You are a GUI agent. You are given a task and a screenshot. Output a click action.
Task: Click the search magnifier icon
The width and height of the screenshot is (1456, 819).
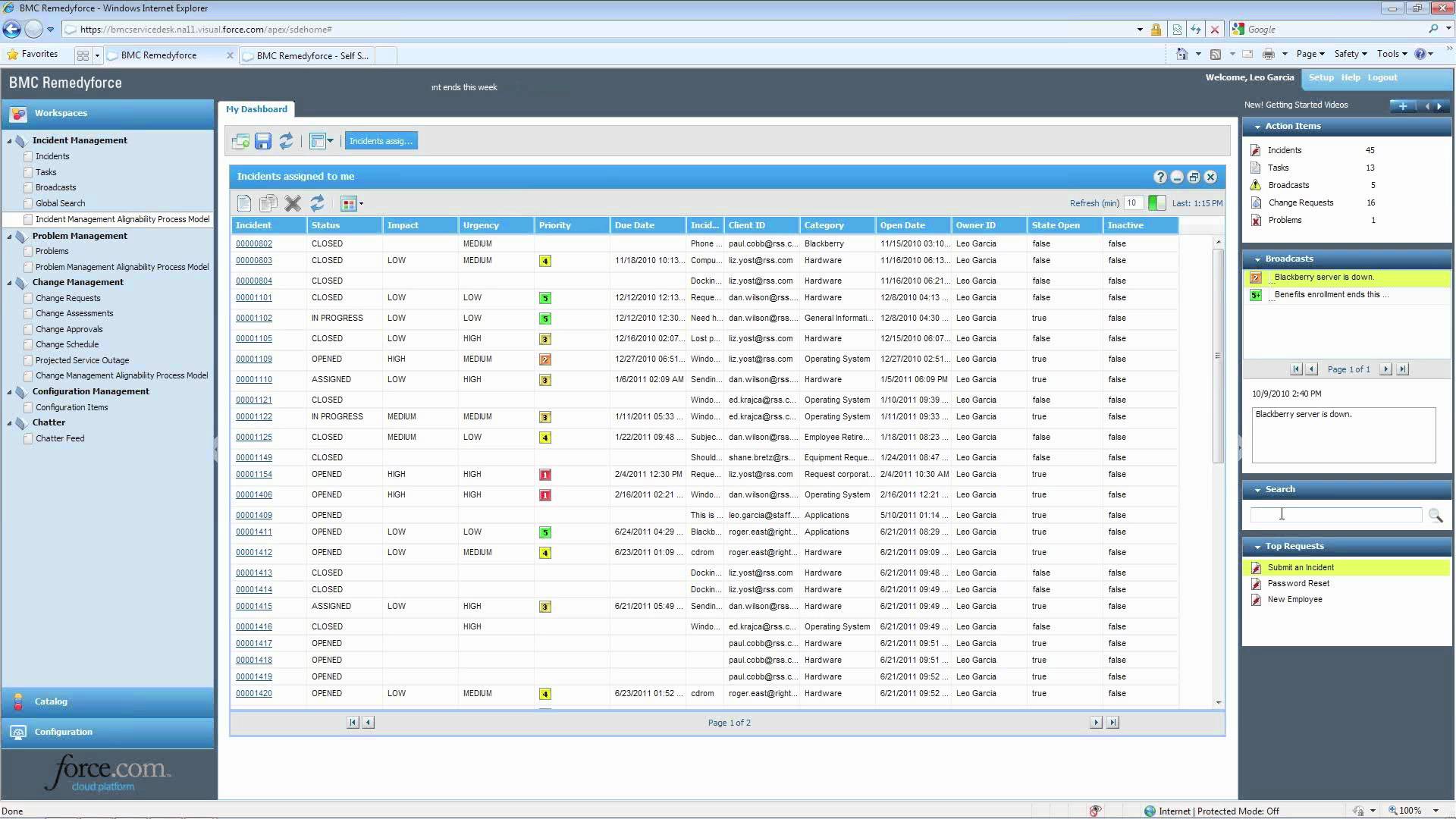coord(1435,516)
